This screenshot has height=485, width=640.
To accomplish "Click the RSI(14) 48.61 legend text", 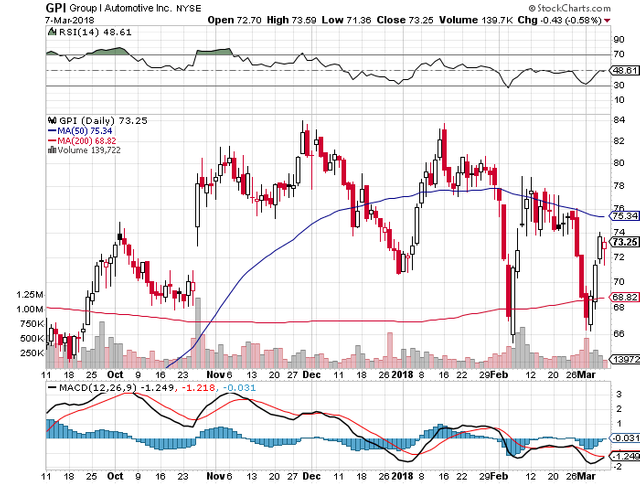I will (96, 32).
